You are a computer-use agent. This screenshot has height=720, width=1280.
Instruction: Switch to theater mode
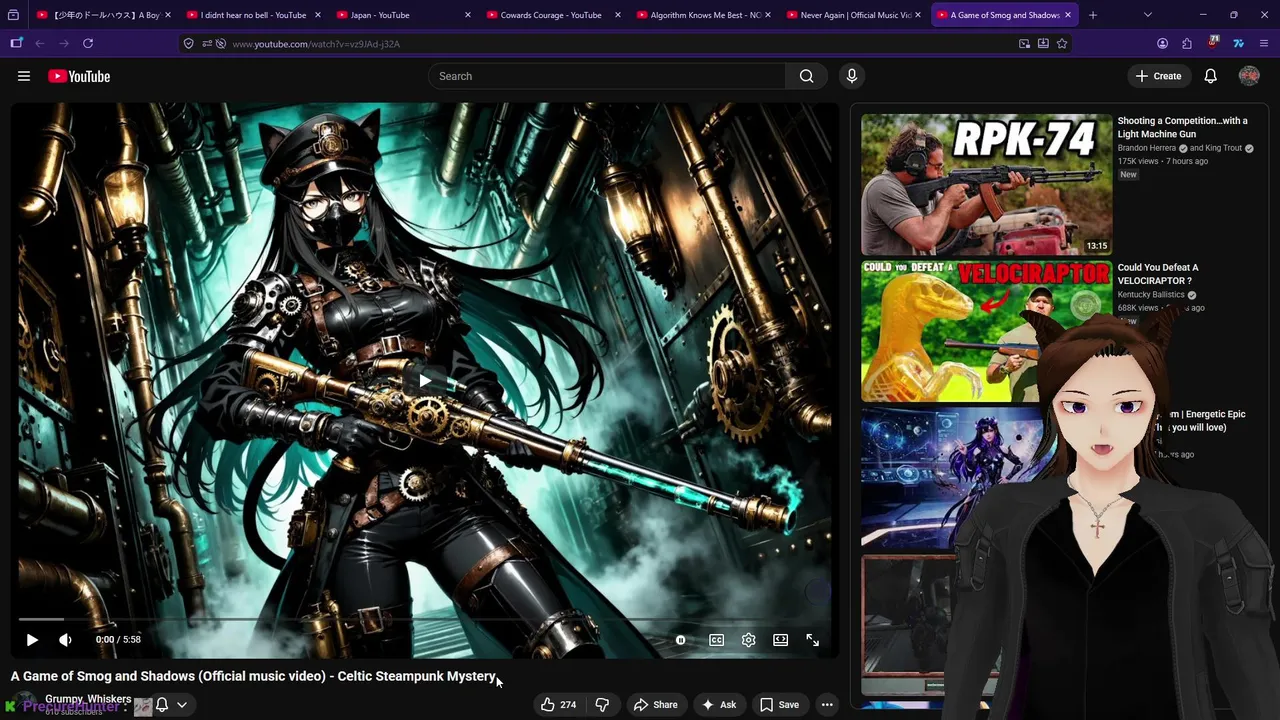pyautogui.click(x=781, y=640)
